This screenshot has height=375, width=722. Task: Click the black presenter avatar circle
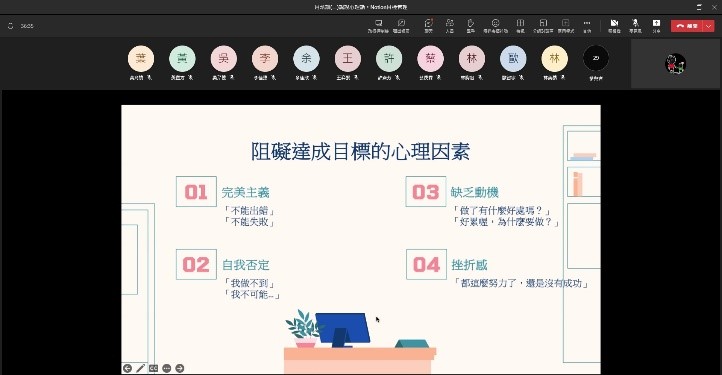tap(596, 59)
